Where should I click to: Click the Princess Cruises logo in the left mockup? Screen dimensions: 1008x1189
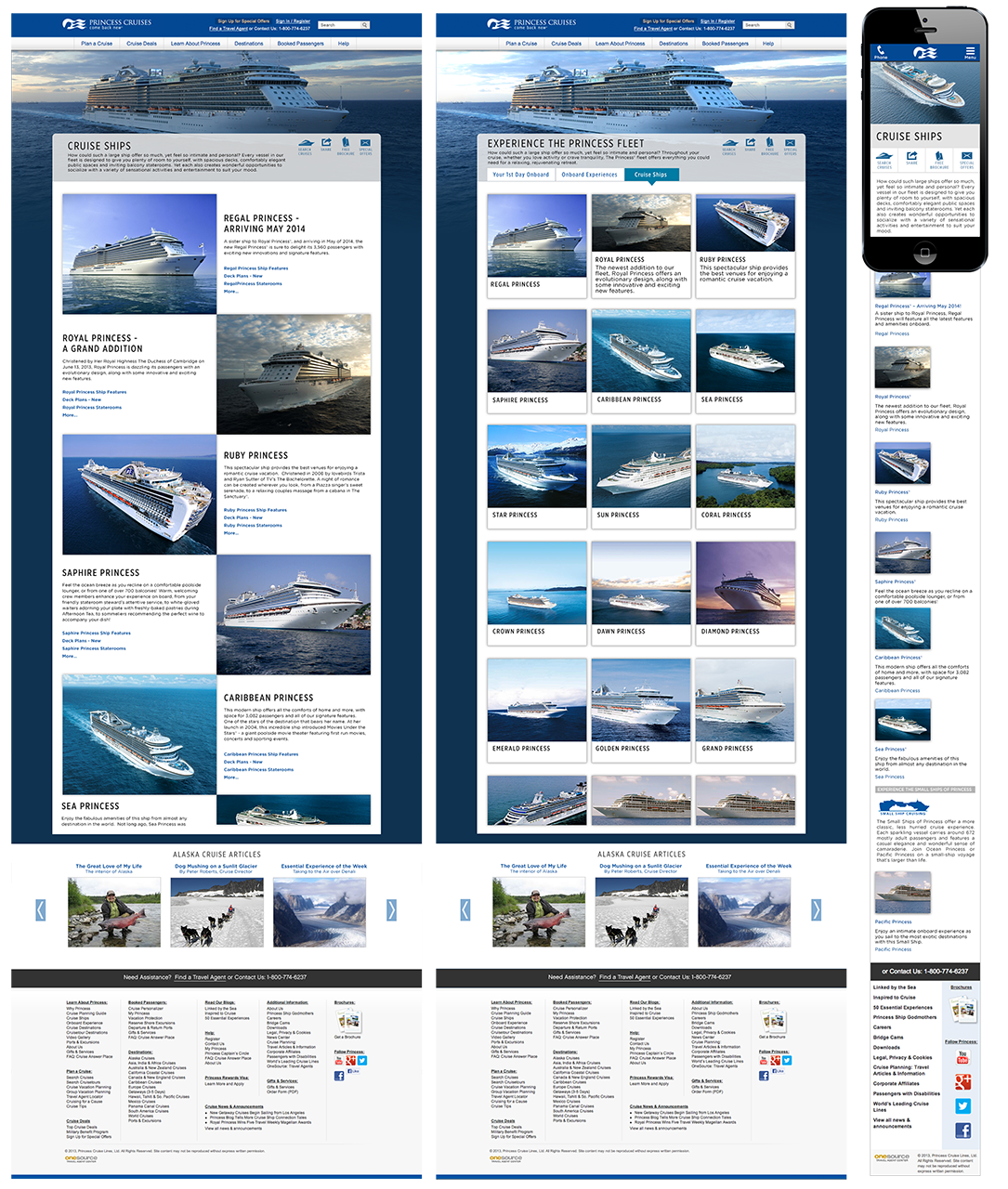[x=107, y=24]
